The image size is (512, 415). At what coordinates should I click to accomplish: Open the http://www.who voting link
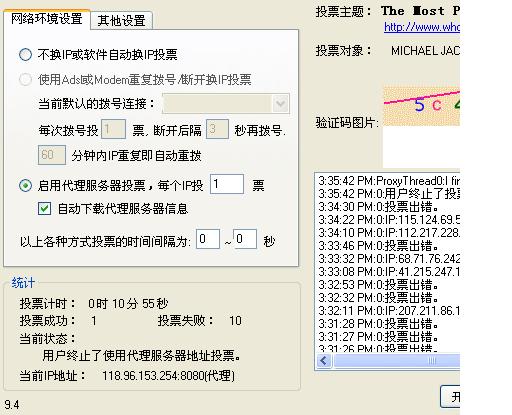click(x=422, y=27)
